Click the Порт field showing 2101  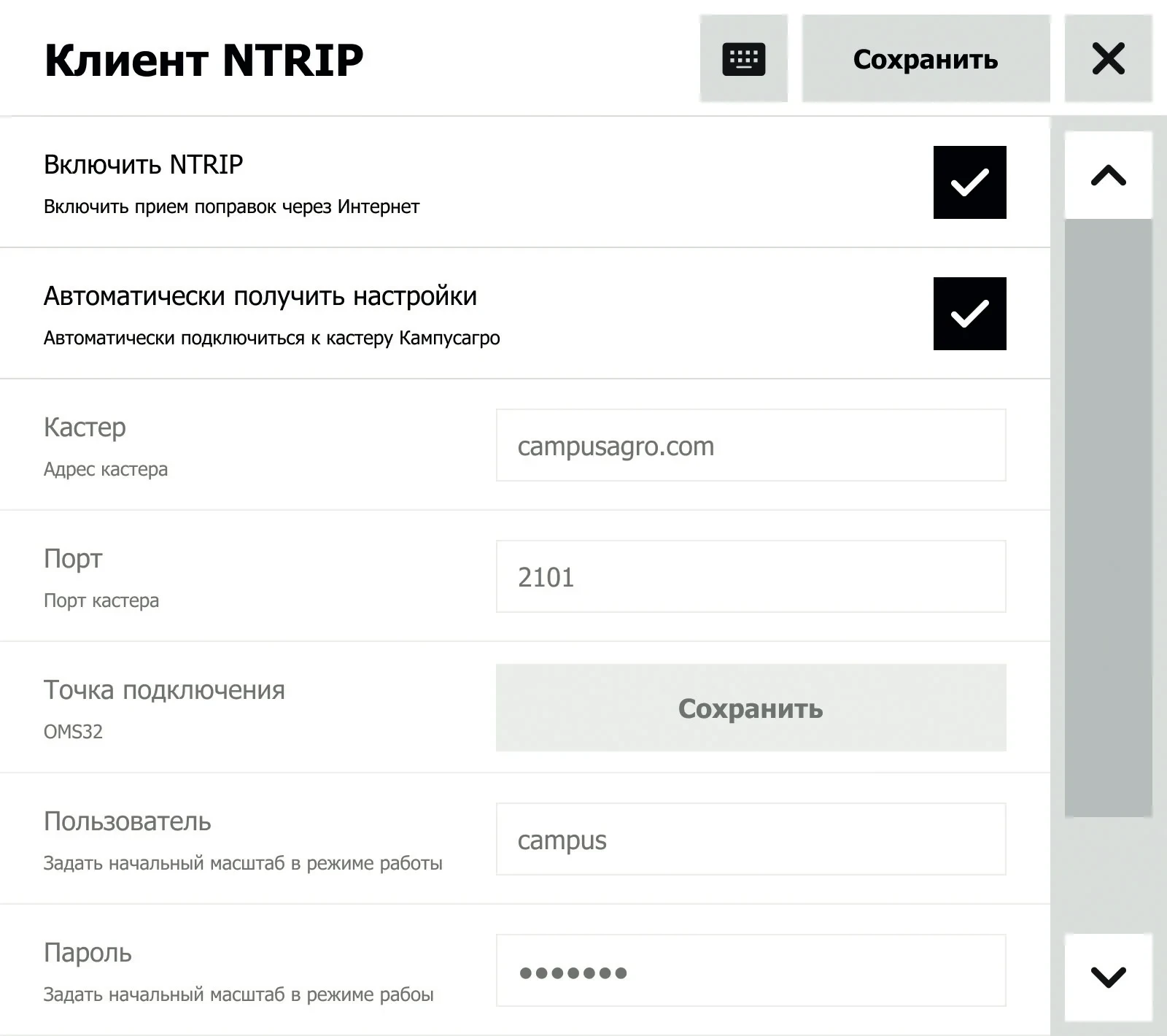[x=751, y=576]
